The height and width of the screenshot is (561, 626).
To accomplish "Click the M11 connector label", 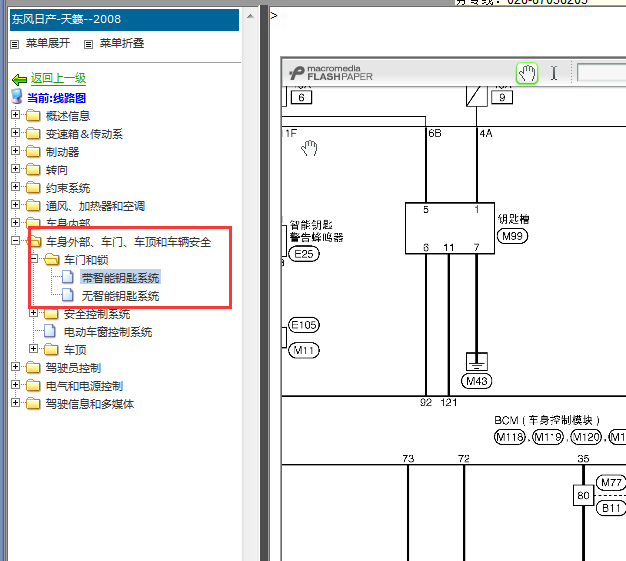I will [304, 351].
